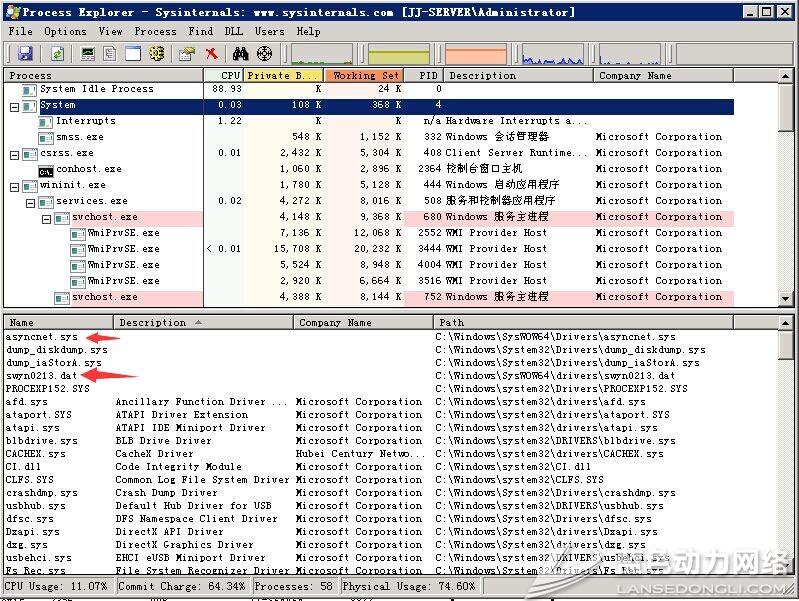Click the conhost.exe console icon
Viewport: 799px width, 601px height.
pyautogui.click(x=45, y=169)
